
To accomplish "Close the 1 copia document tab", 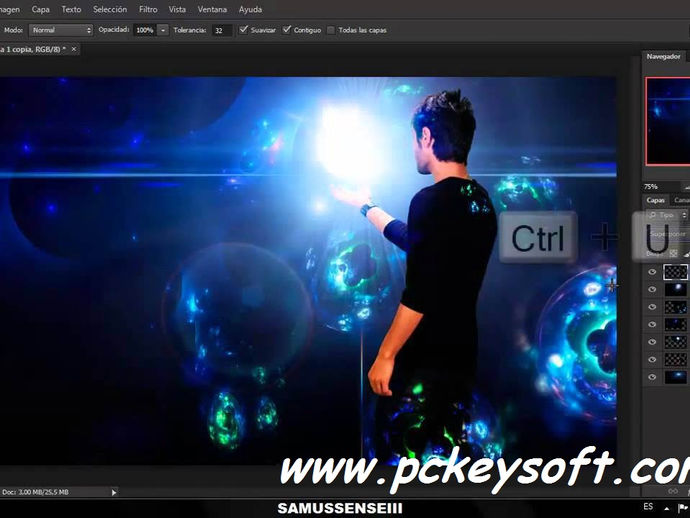I will click(74, 49).
